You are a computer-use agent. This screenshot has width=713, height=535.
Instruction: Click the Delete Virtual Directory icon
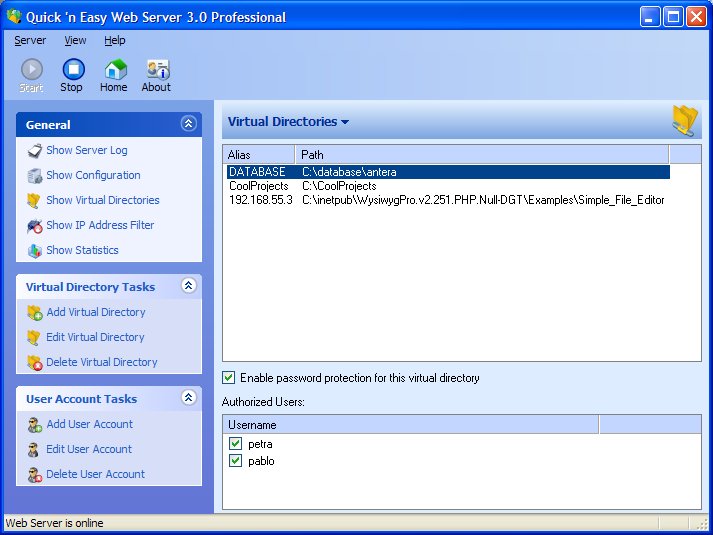tap(35, 362)
